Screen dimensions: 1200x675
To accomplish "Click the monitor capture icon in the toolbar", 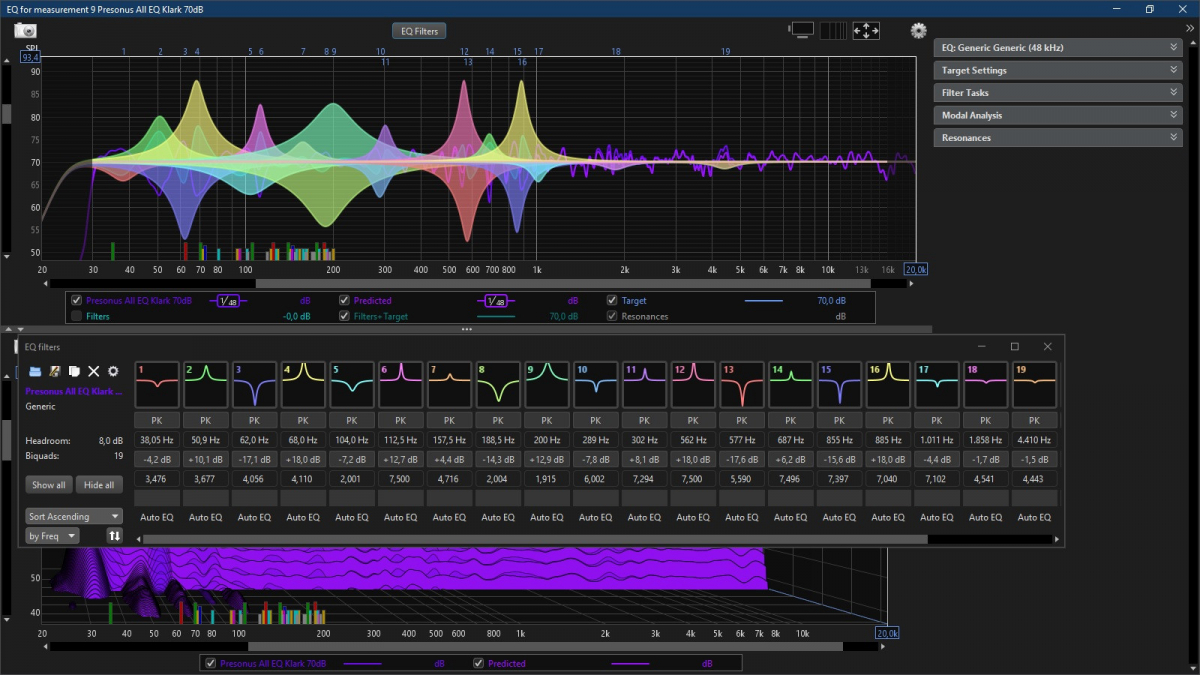I will point(801,30).
